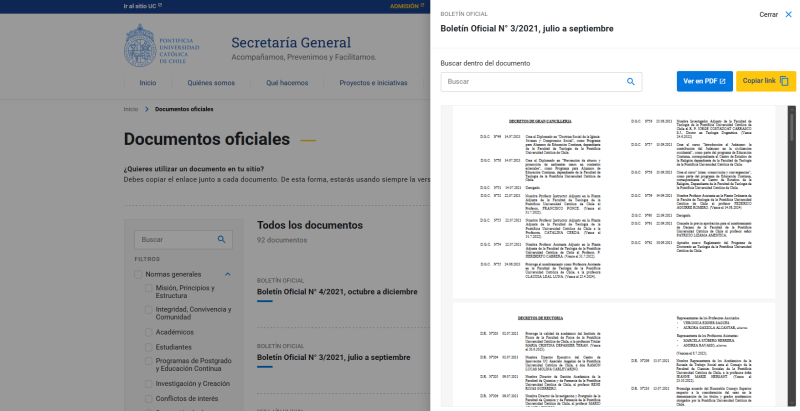Screen dimensions: 800x411
Task: Collapse the Normas generales filter group
Action: [x=228, y=274]
